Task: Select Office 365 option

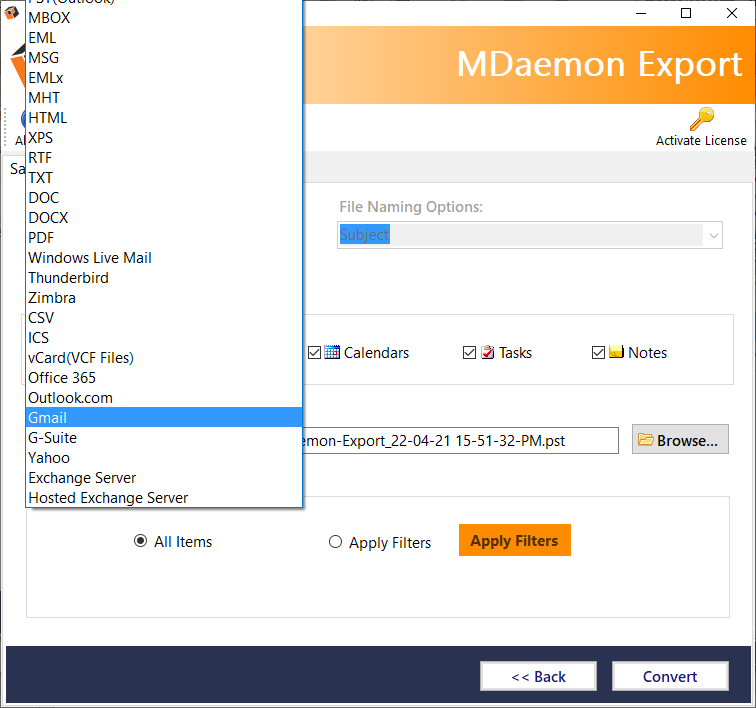Action: click(x=164, y=378)
